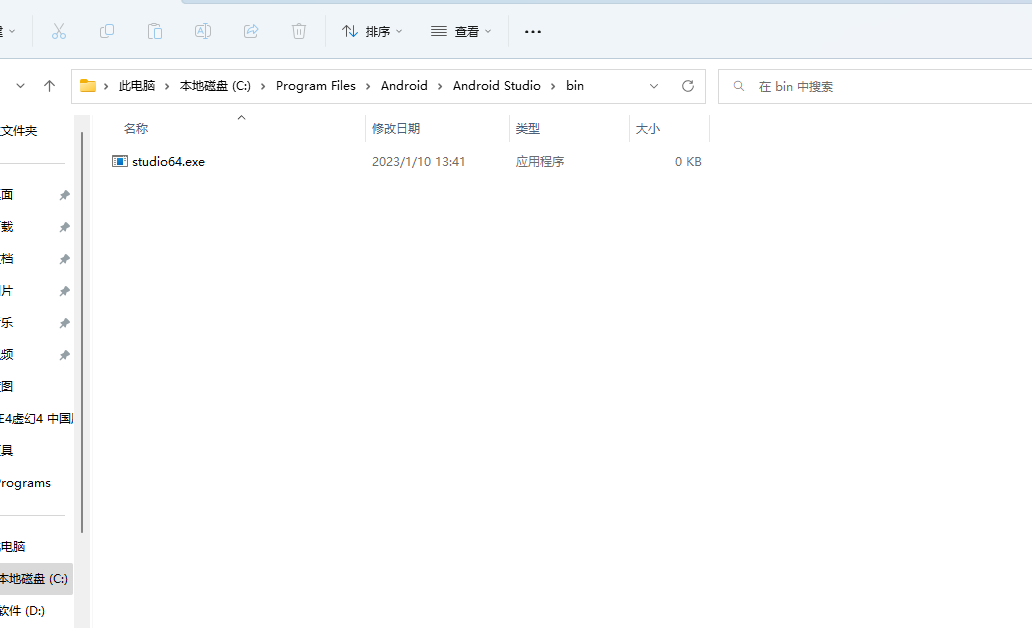Sort by the 修改日期 column header
This screenshot has height=628, width=1032.
coord(396,128)
